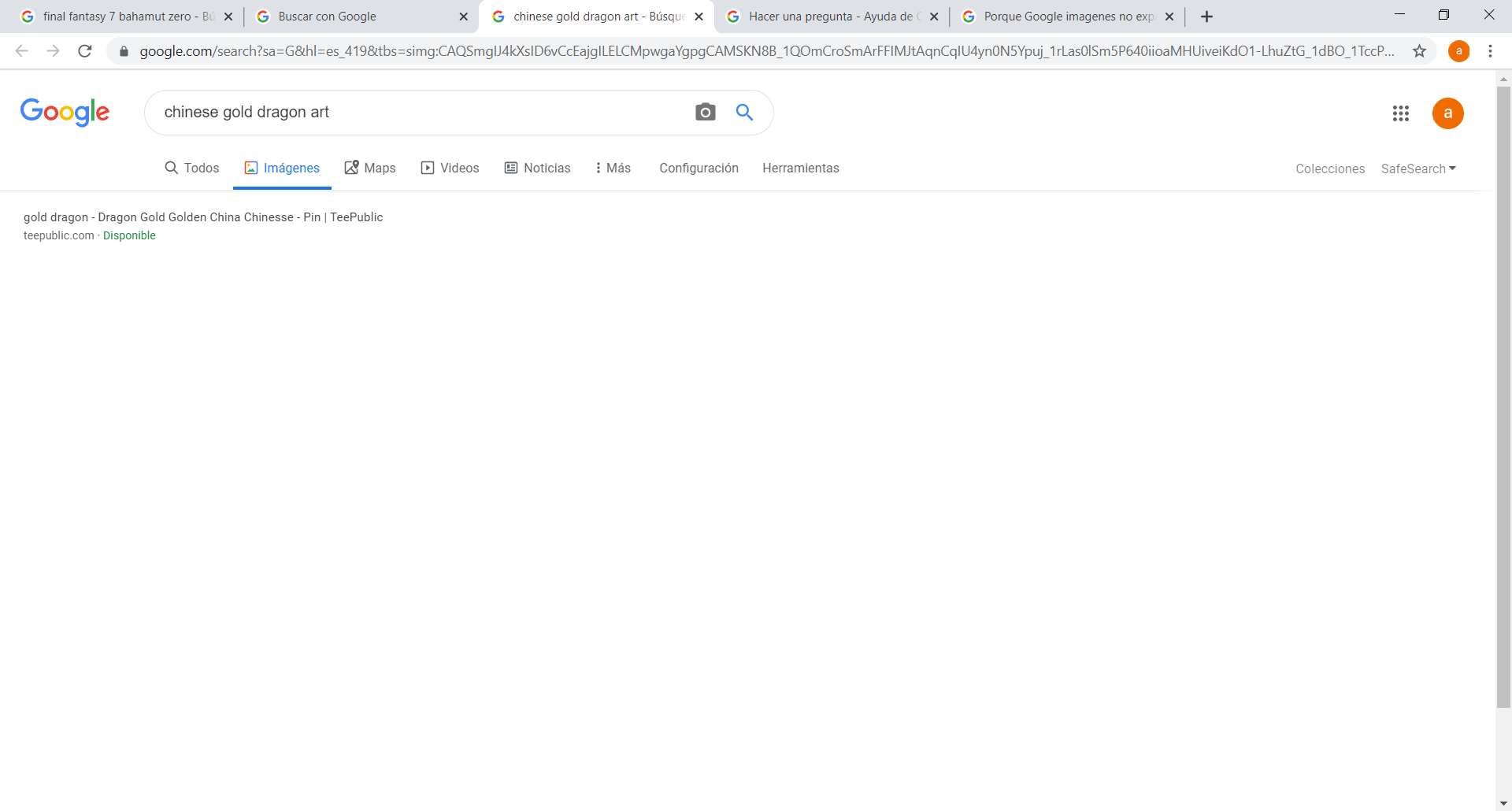Select the Imágenes search filter
The height and width of the screenshot is (811, 1512).
[x=282, y=168]
